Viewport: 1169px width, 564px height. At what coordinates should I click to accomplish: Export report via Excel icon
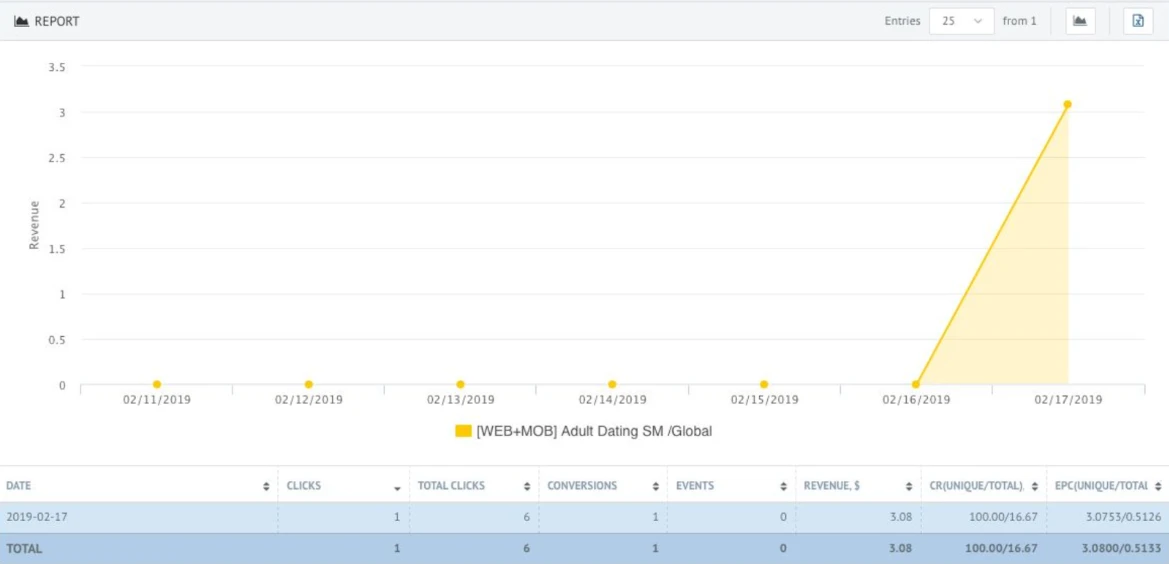[1138, 21]
